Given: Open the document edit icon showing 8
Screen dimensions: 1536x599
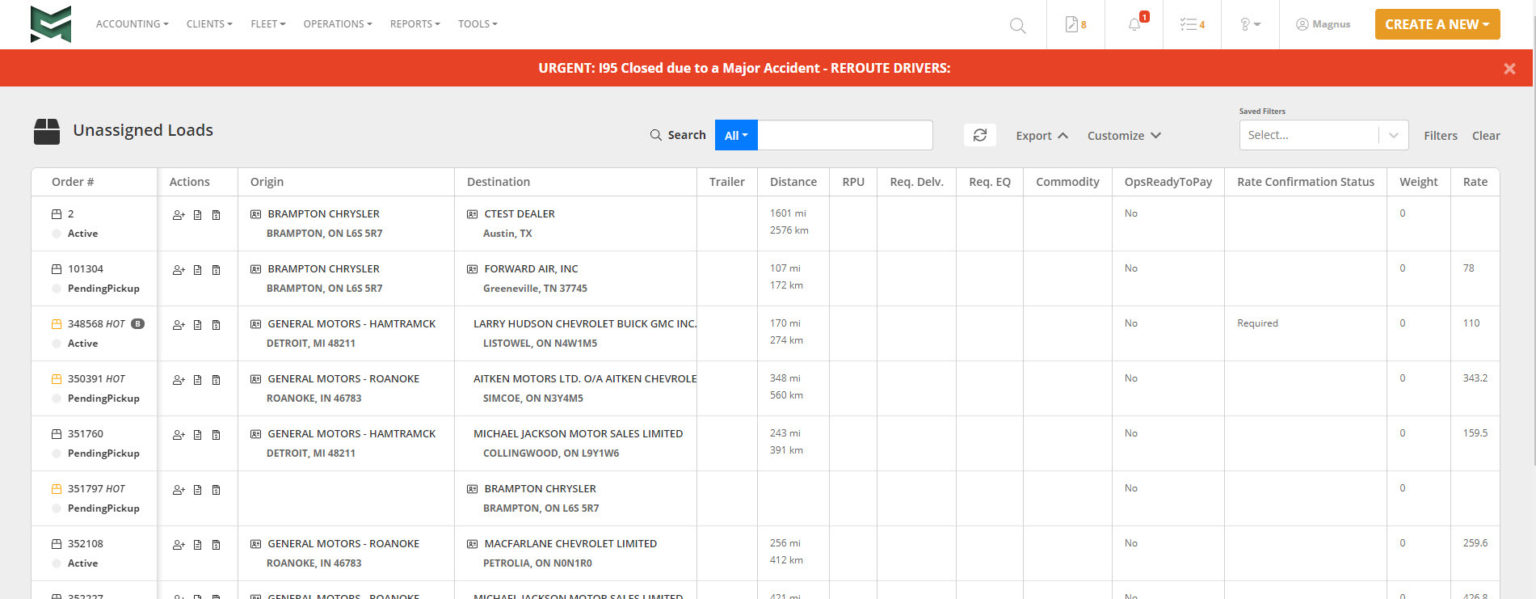Looking at the screenshot, I should 1075,24.
